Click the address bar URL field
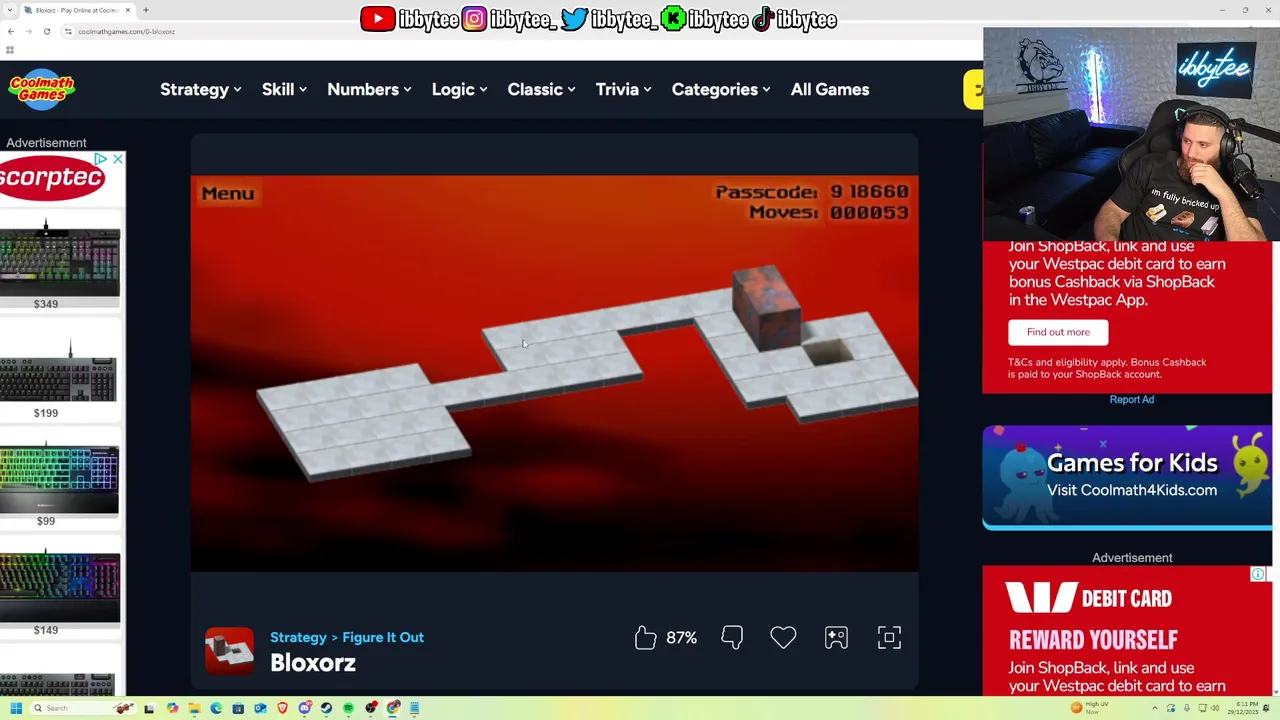This screenshot has height=720, width=1280. [x=520, y=31]
